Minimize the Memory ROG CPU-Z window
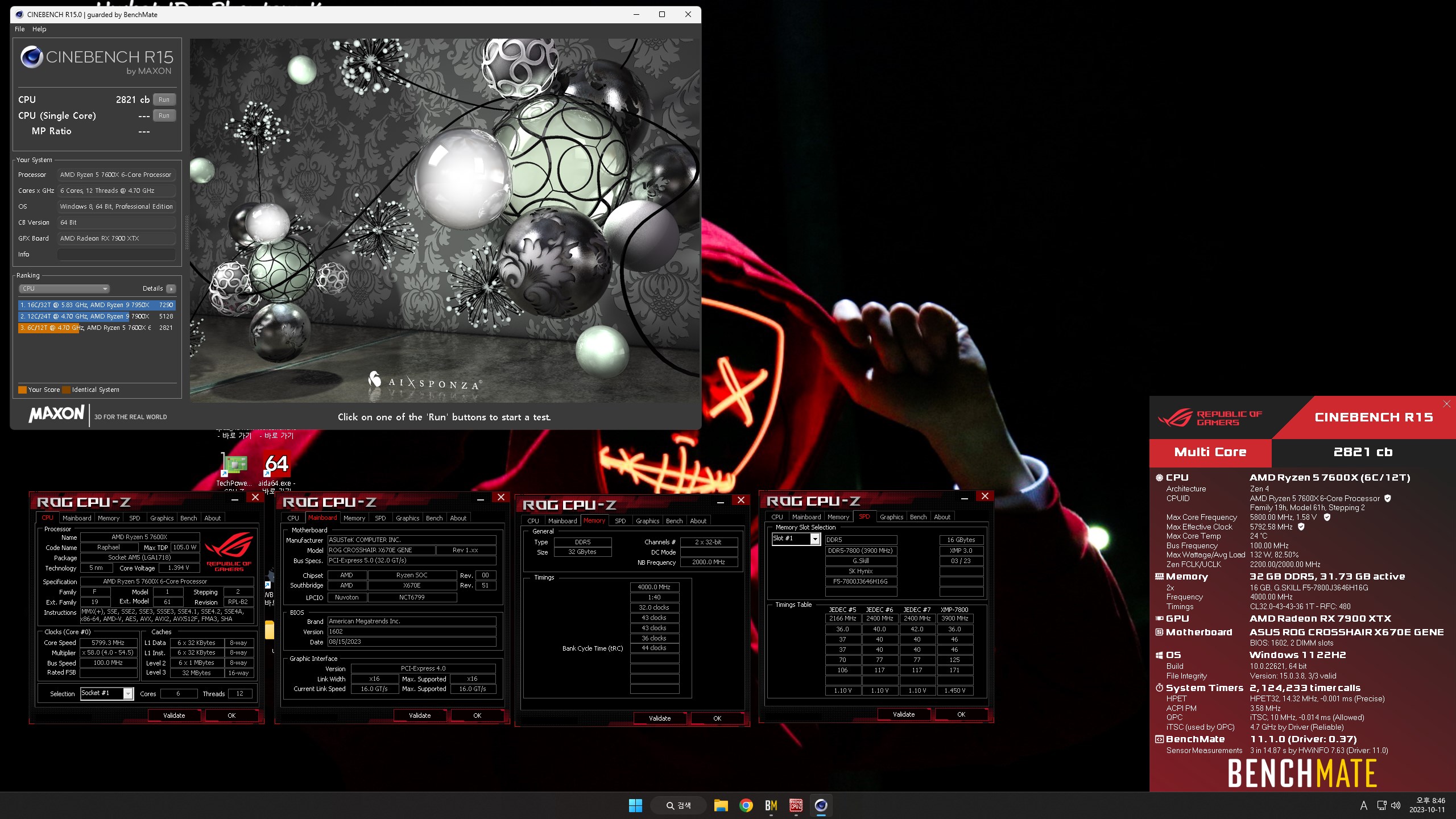 (x=721, y=502)
